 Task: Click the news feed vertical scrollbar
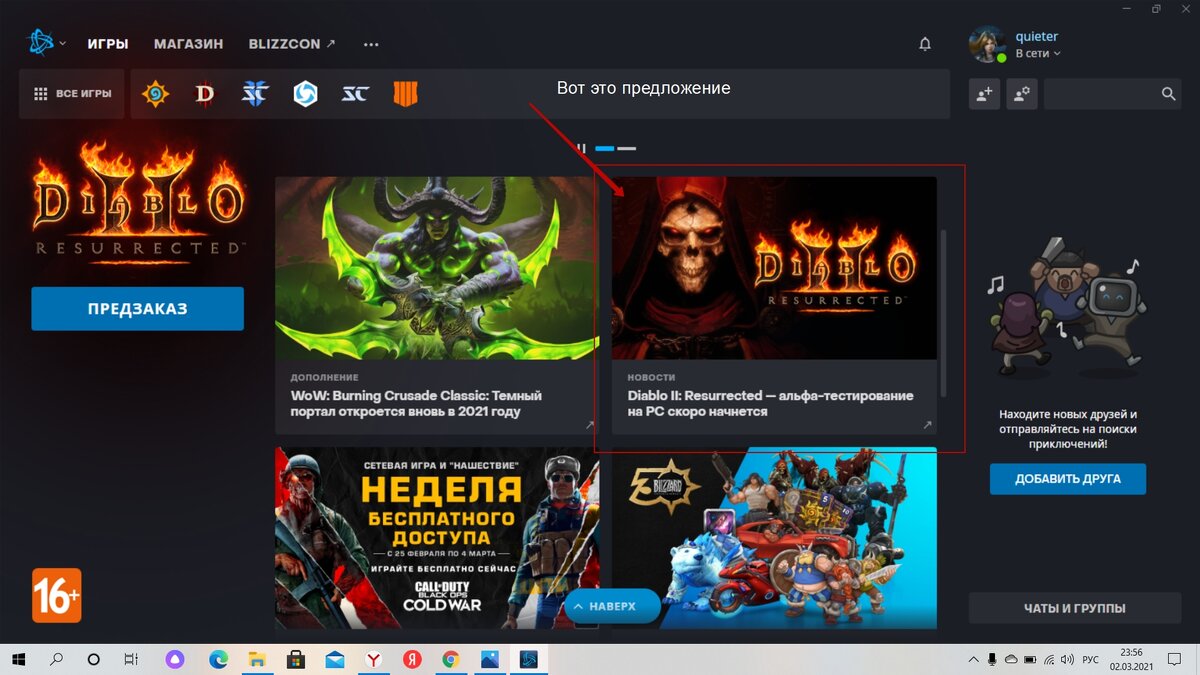click(x=943, y=312)
